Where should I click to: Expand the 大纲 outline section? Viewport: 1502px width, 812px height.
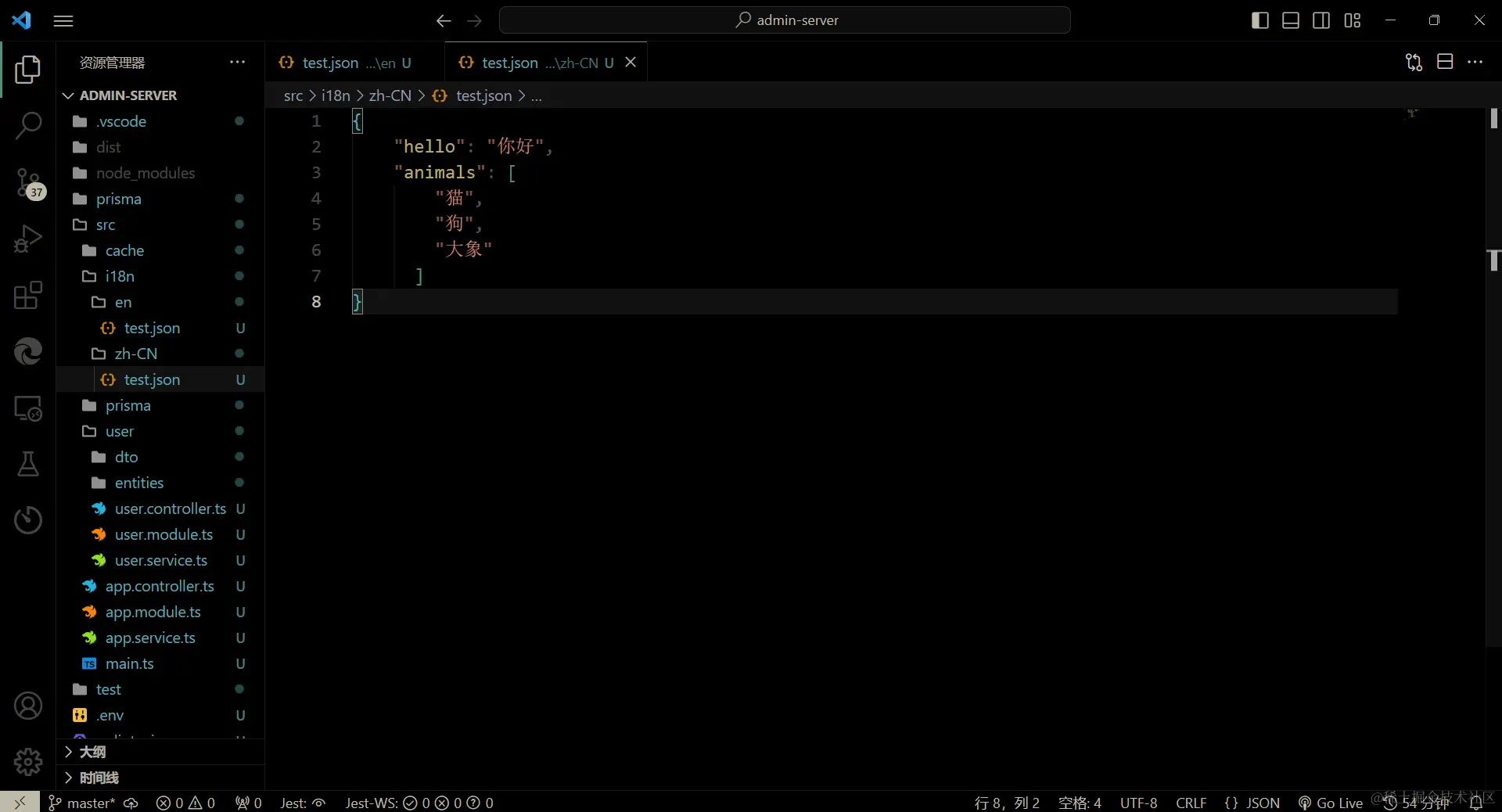click(x=160, y=752)
